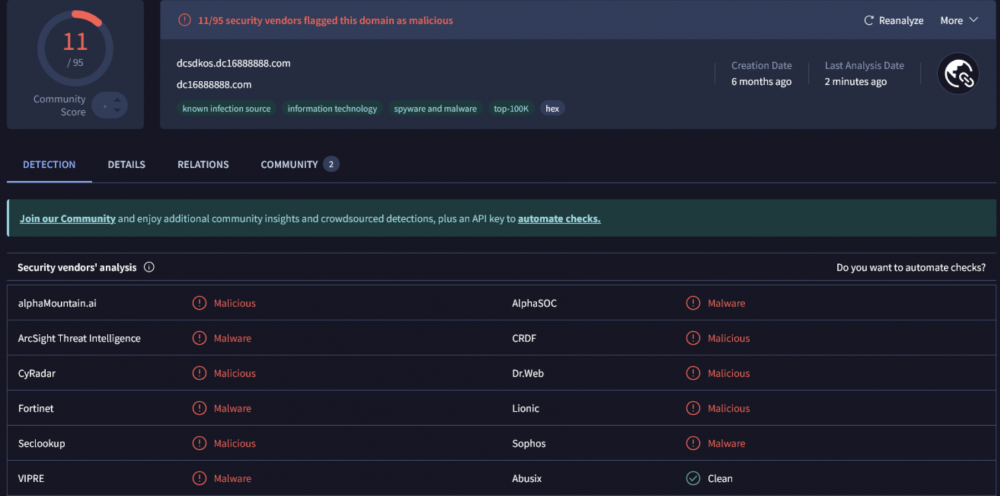Image resolution: width=1000 pixels, height=496 pixels.
Task: Click the green checkmark icon for Abusix
Action: tap(693, 478)
